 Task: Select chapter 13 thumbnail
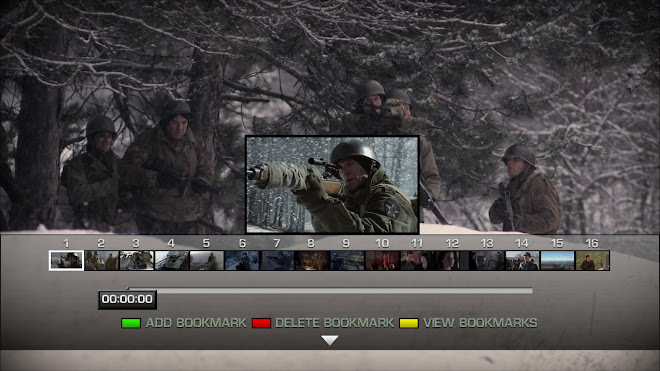487,260
